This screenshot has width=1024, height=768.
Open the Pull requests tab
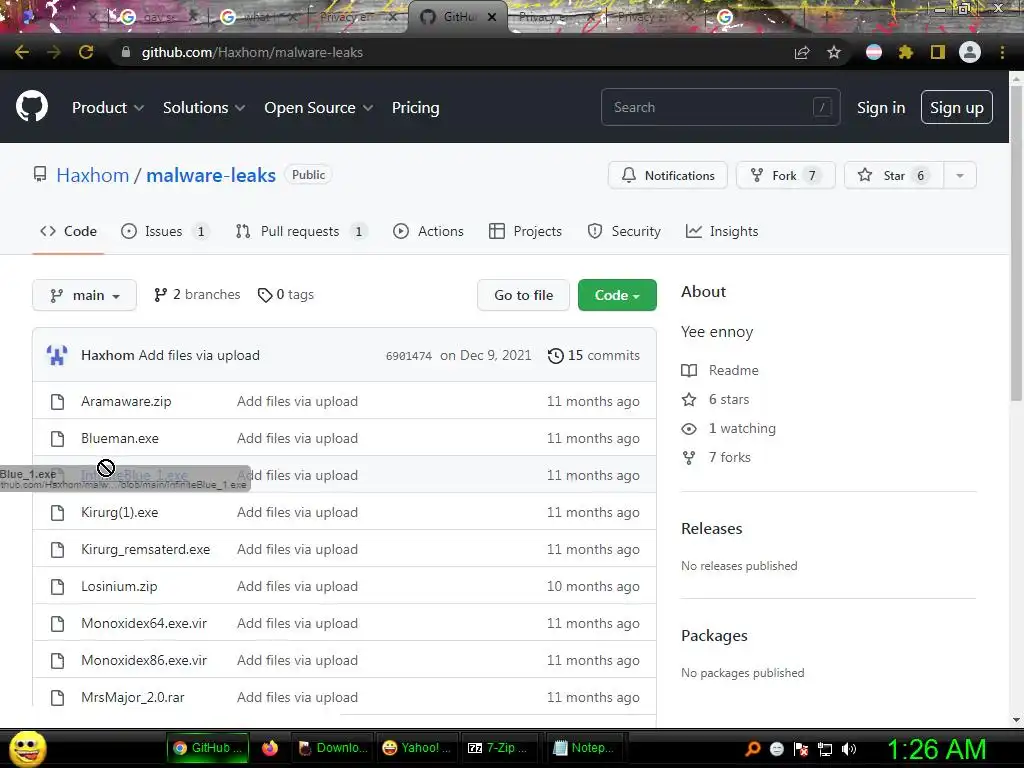(x=301, y=231)
